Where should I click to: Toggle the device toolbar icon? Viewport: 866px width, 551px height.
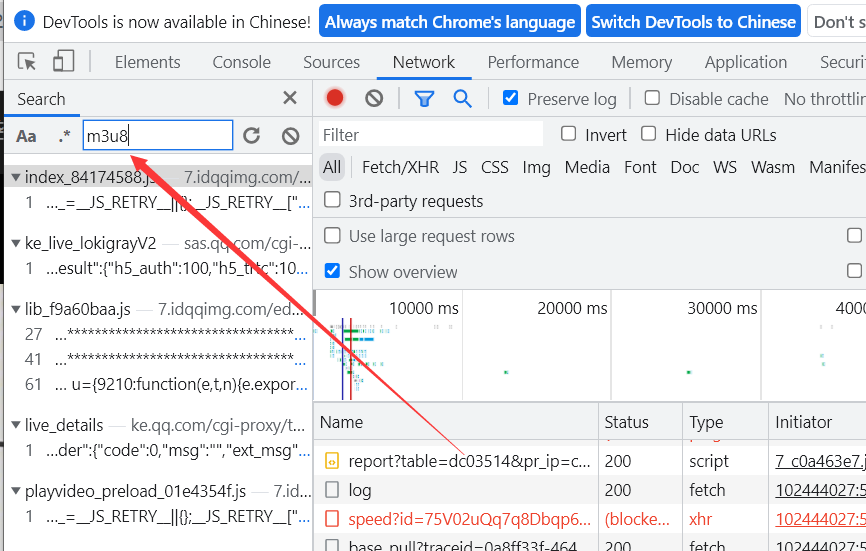pyautogui.click(x=64, y=61)
